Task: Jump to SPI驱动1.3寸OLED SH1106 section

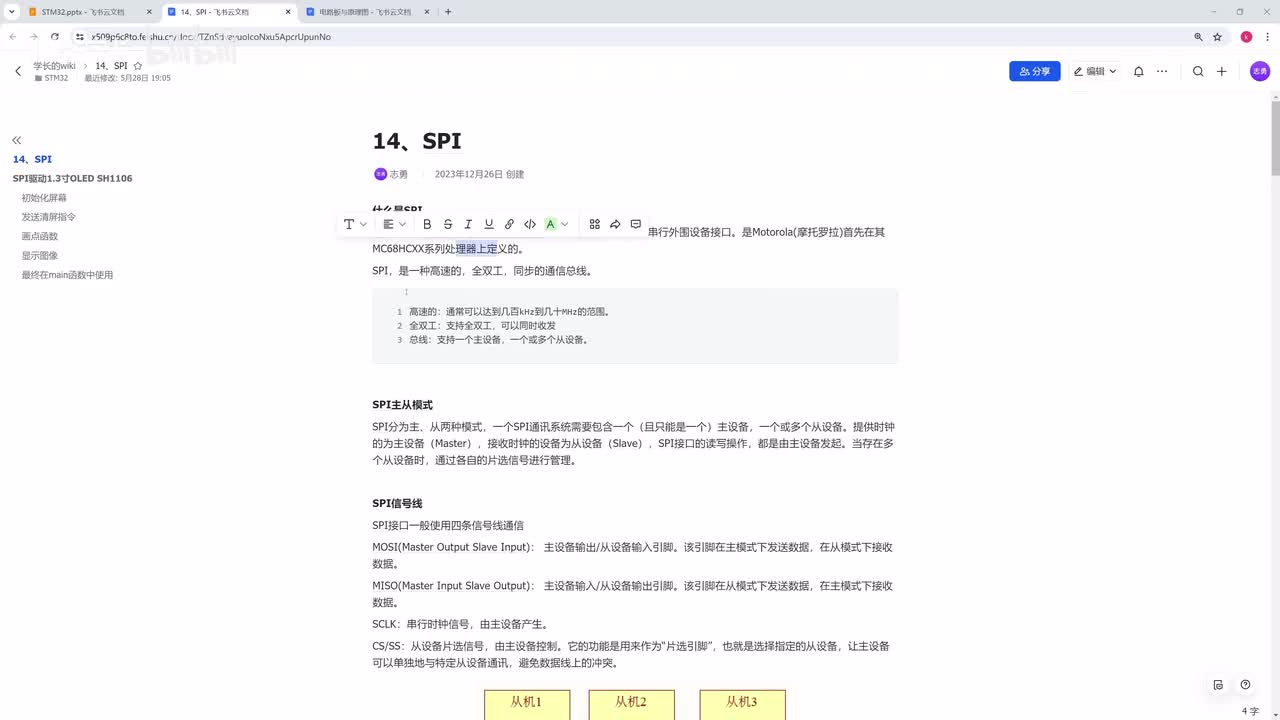Action: 72,178
